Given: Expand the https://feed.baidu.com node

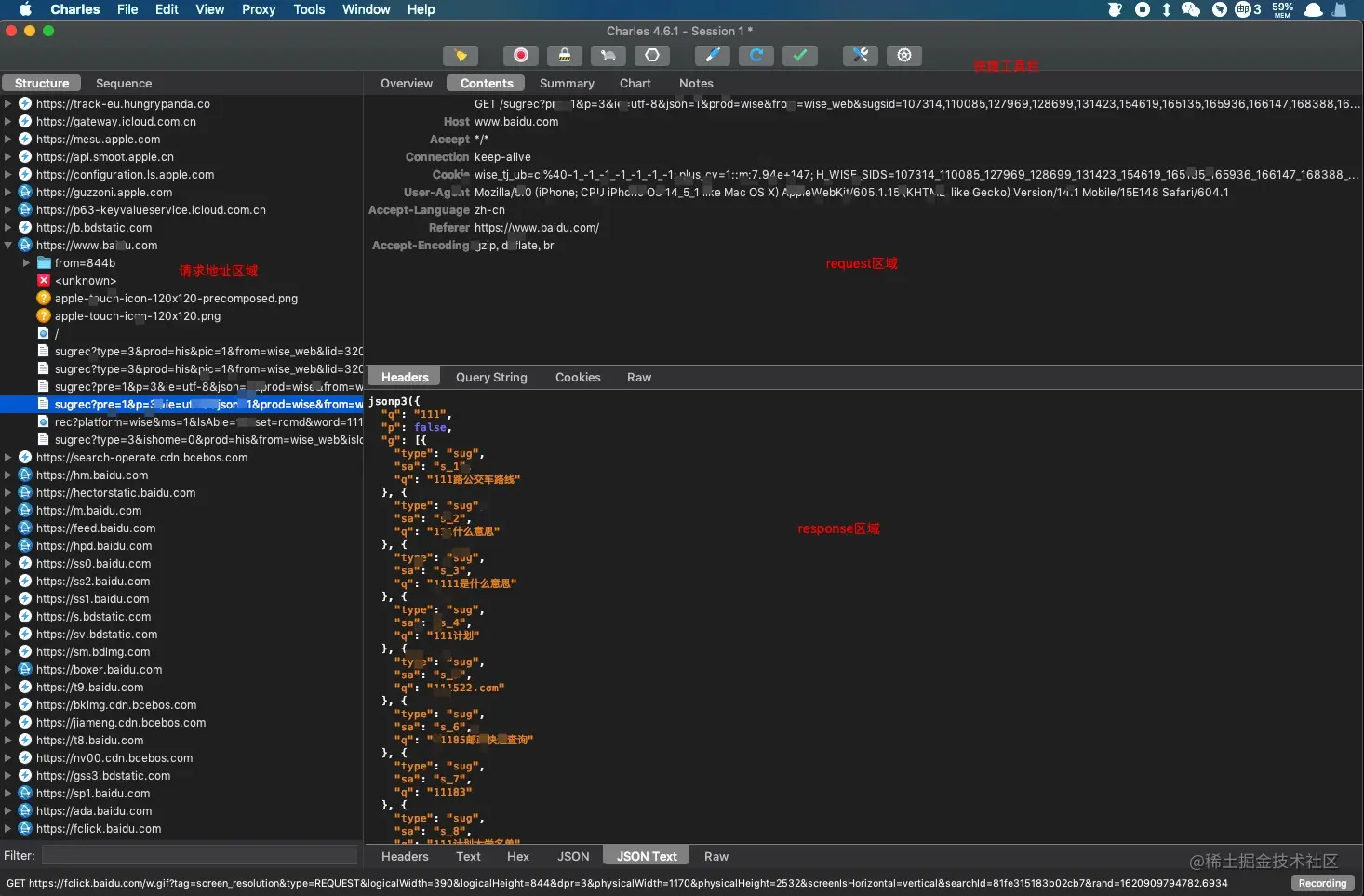Looking at the screenshot, I should pyautogui.click(x=8, y=528).
